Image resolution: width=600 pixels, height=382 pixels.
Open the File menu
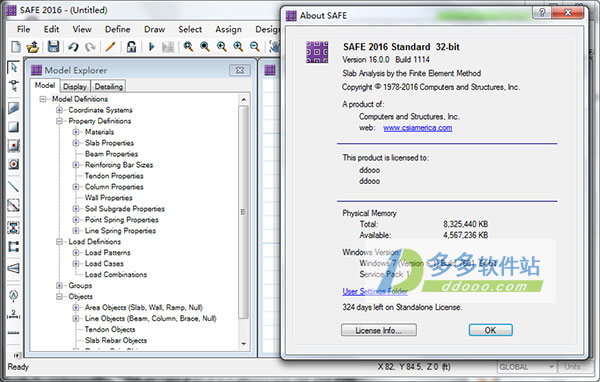[23, 29]
